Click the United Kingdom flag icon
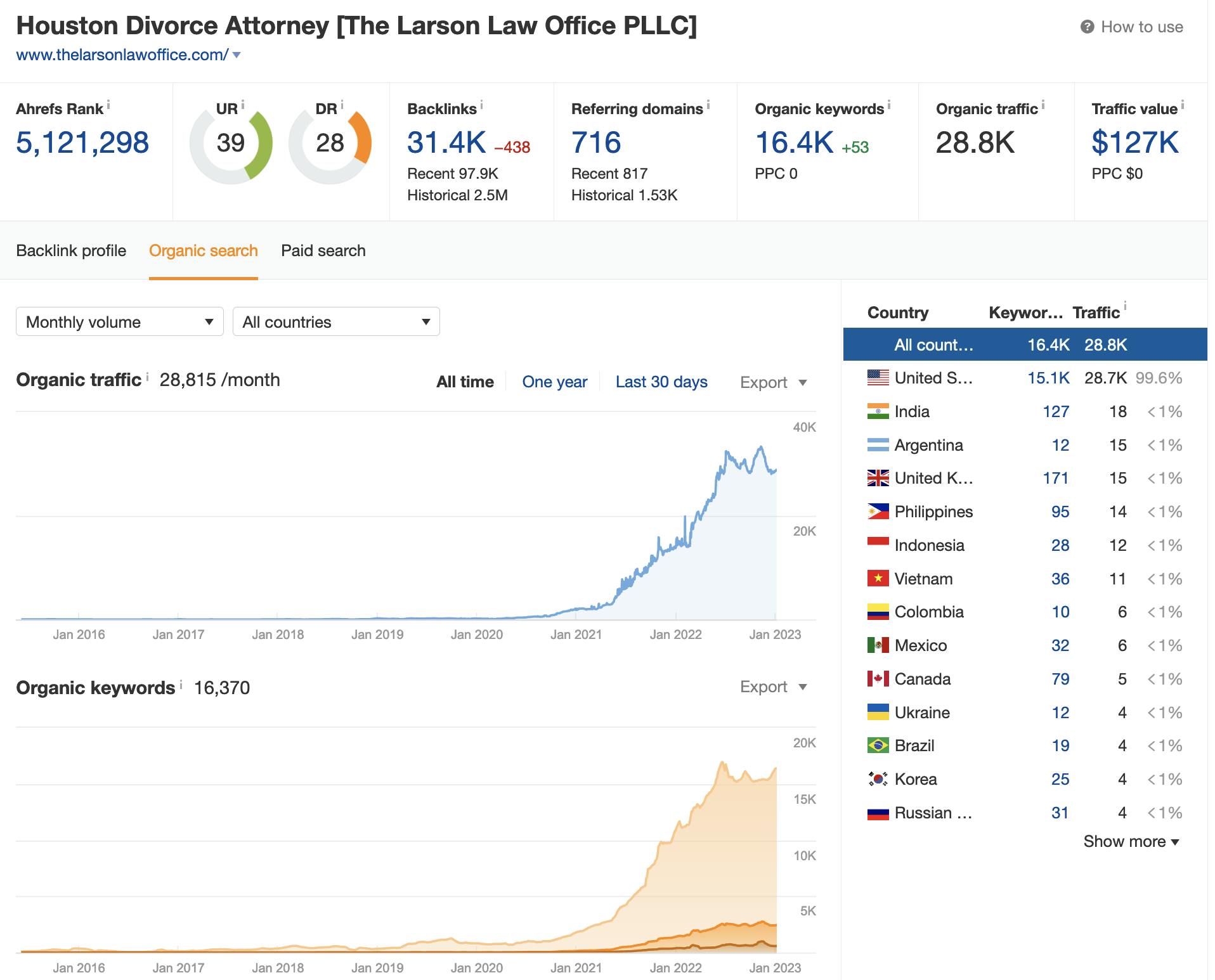This screenshot has width=1215, height=980. pos(878,478)
